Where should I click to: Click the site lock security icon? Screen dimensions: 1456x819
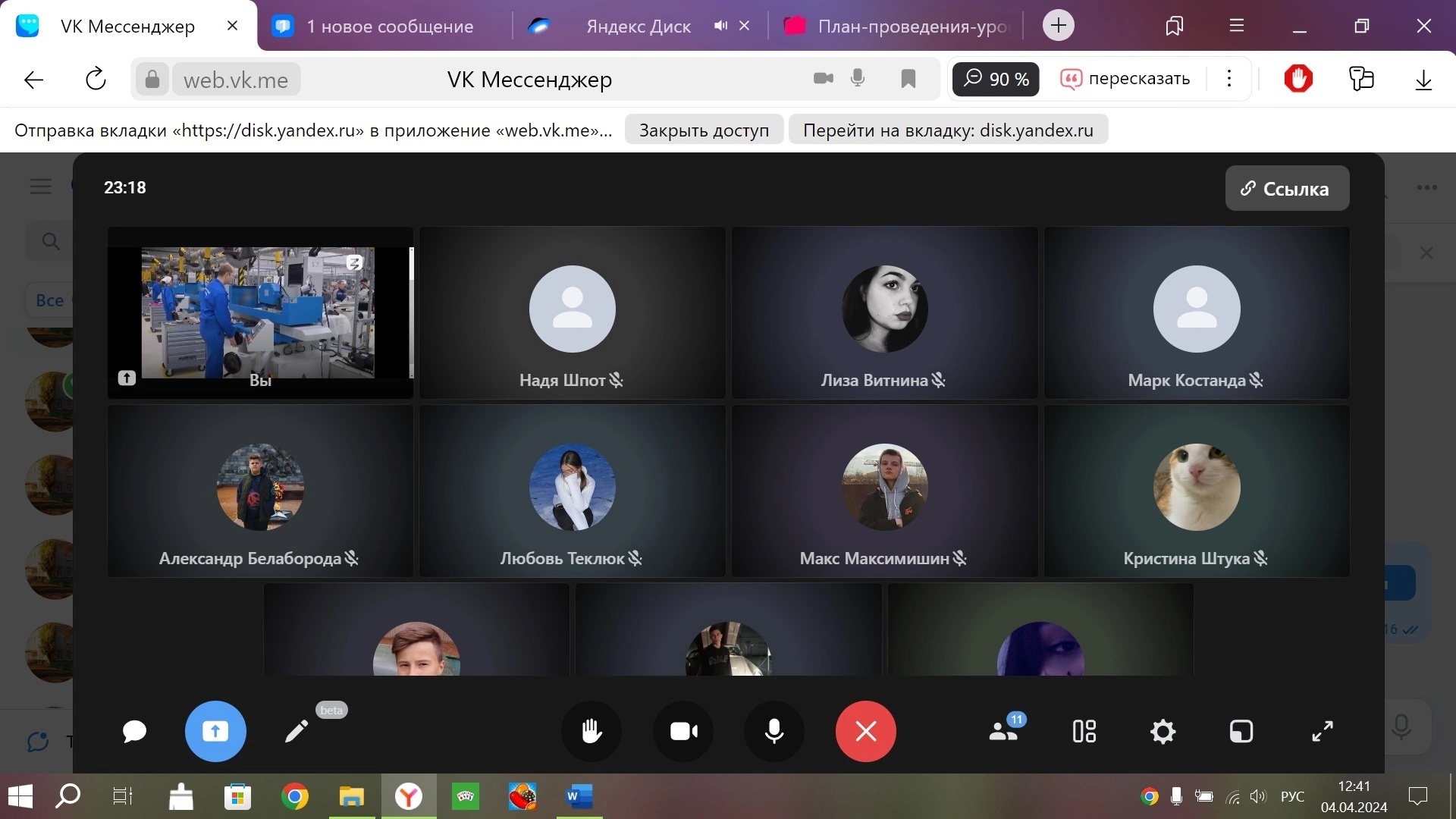(152, 79)
